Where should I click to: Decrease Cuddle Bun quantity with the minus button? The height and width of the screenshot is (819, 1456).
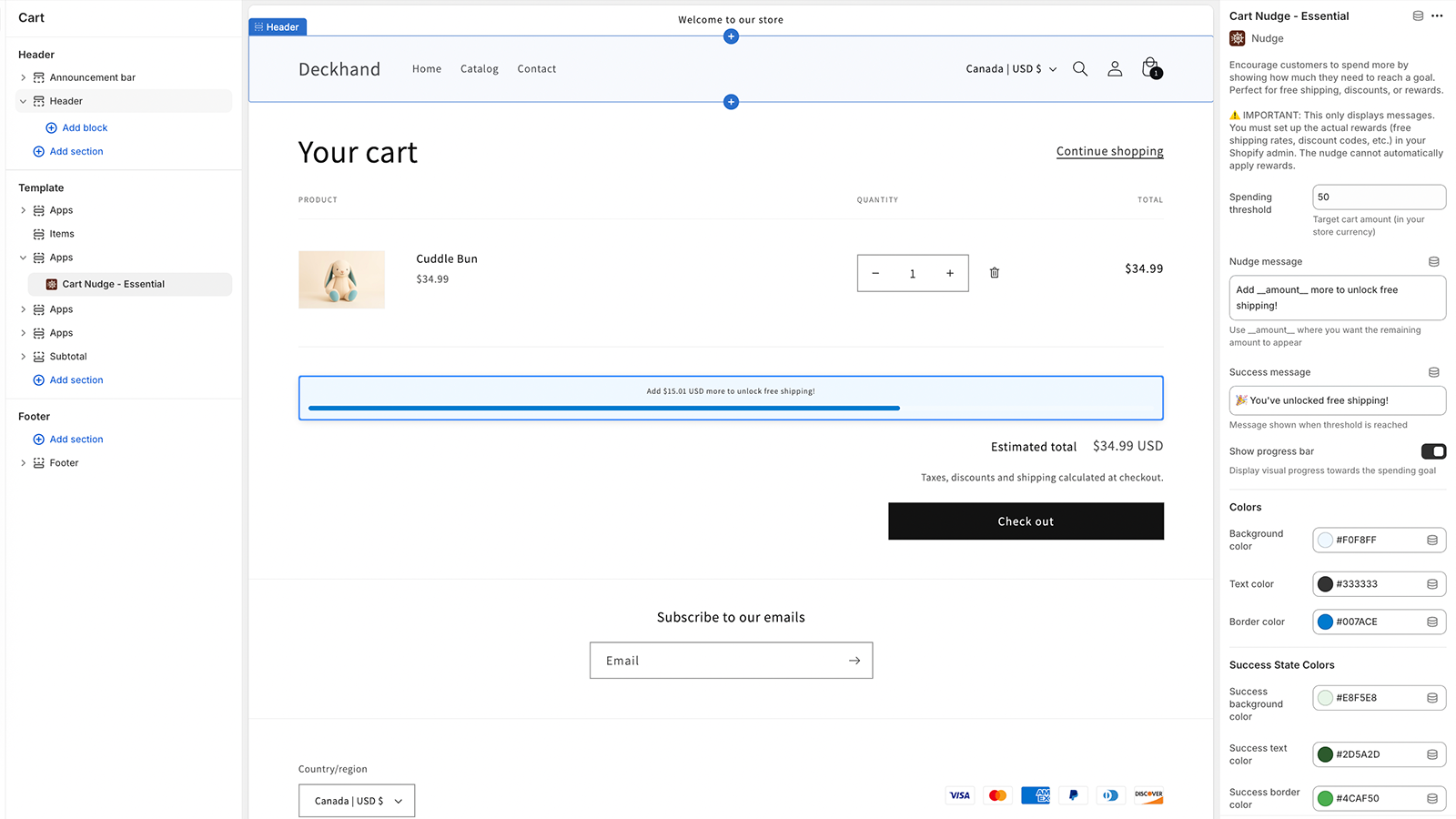click(x=875, y=273)
